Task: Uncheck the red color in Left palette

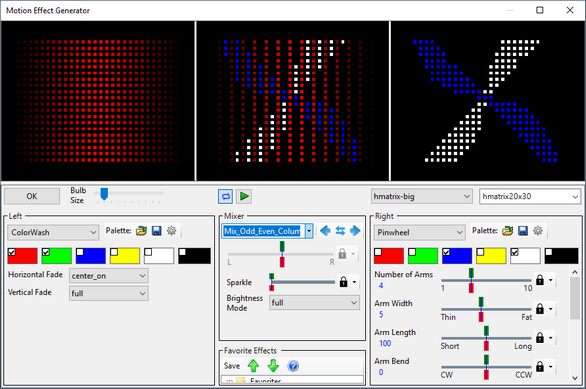Action: [x=12, y=252]
